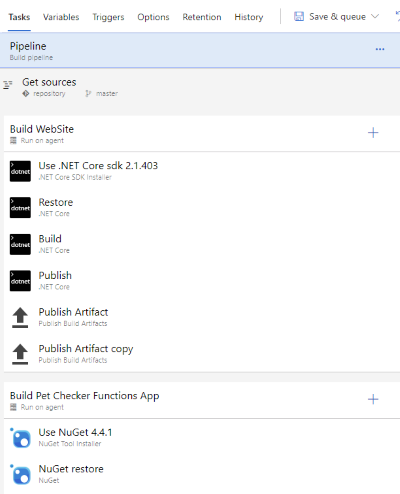Select the Use NuGet 4.4.1 task
The width and height of the screenshot is (400, 494).
pyautogui.click(x=202, y=438)
